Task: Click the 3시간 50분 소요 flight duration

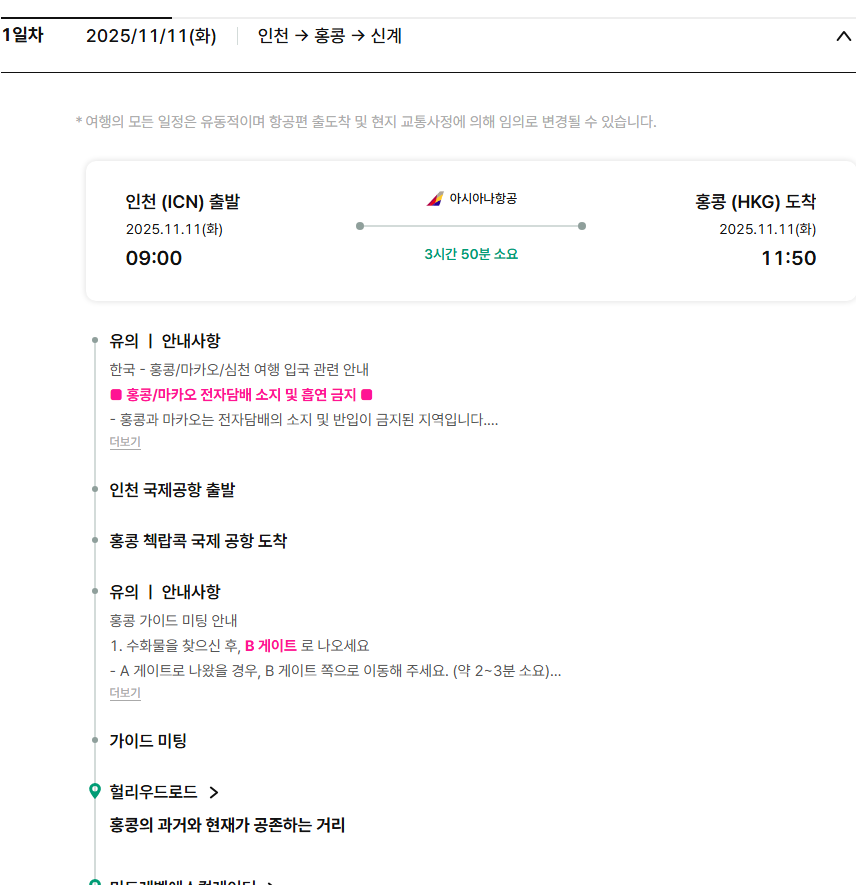Action: click(x=471, y=254)
